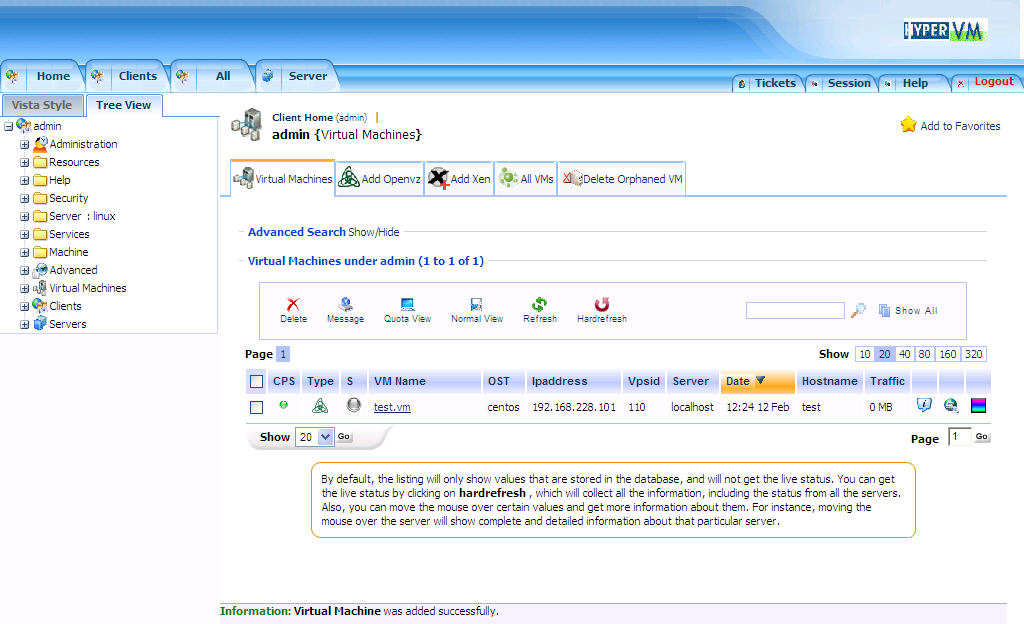The image size is (1024, 624).
Task: Switch to Normal View icon
Action: click(477, 305)
